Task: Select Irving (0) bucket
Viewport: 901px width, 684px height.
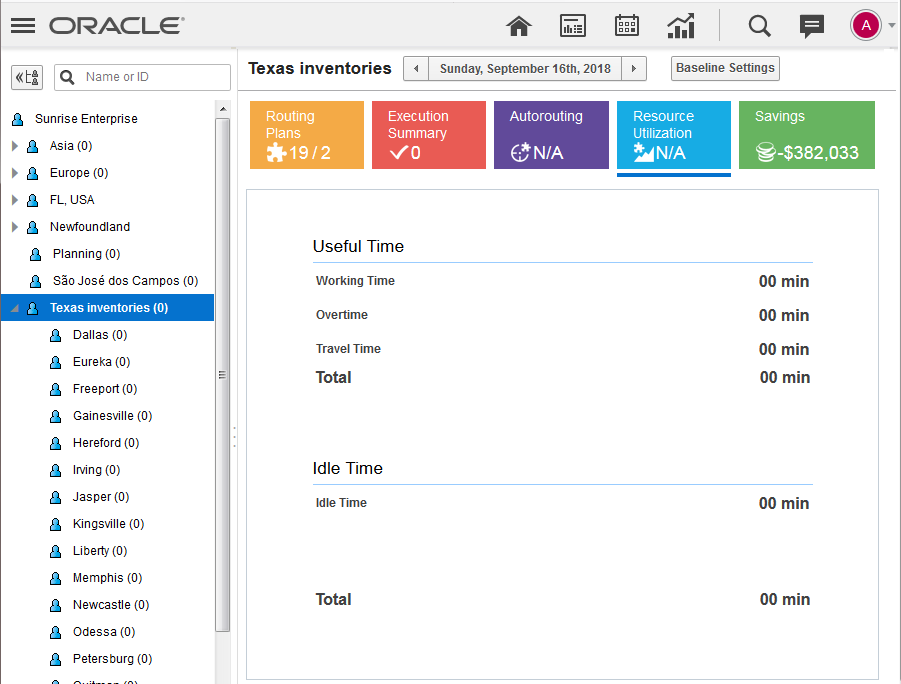Action: [x=96, y=470]
